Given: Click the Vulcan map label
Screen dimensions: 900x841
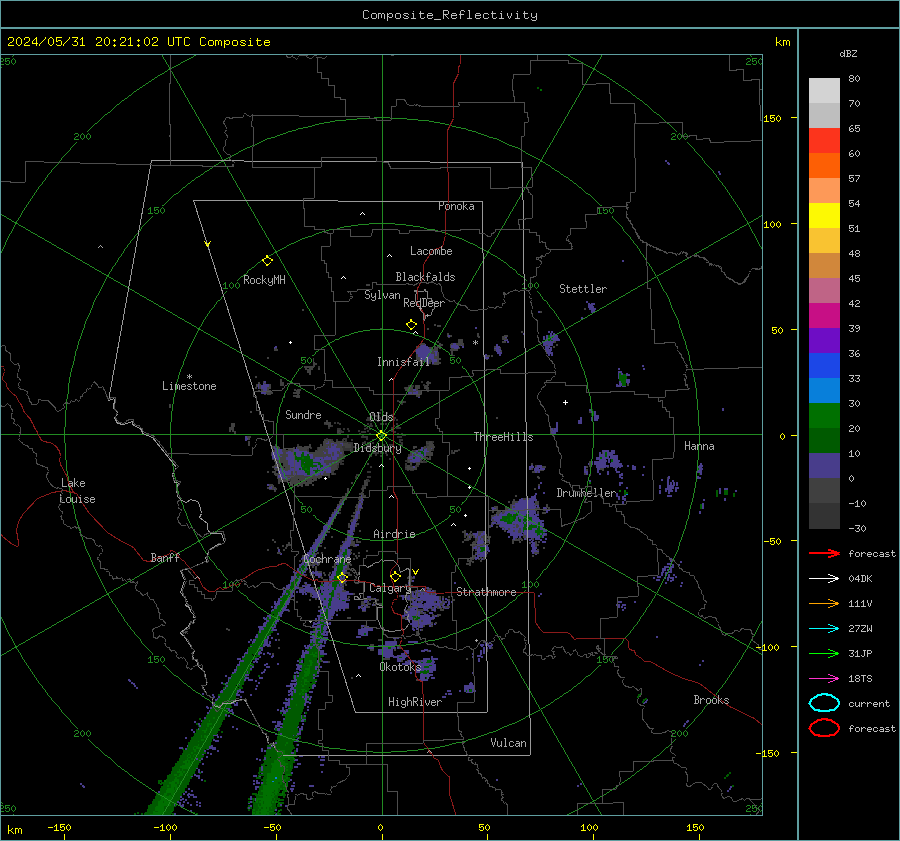Looking at the screenshot, I should (x=508, y=743).
